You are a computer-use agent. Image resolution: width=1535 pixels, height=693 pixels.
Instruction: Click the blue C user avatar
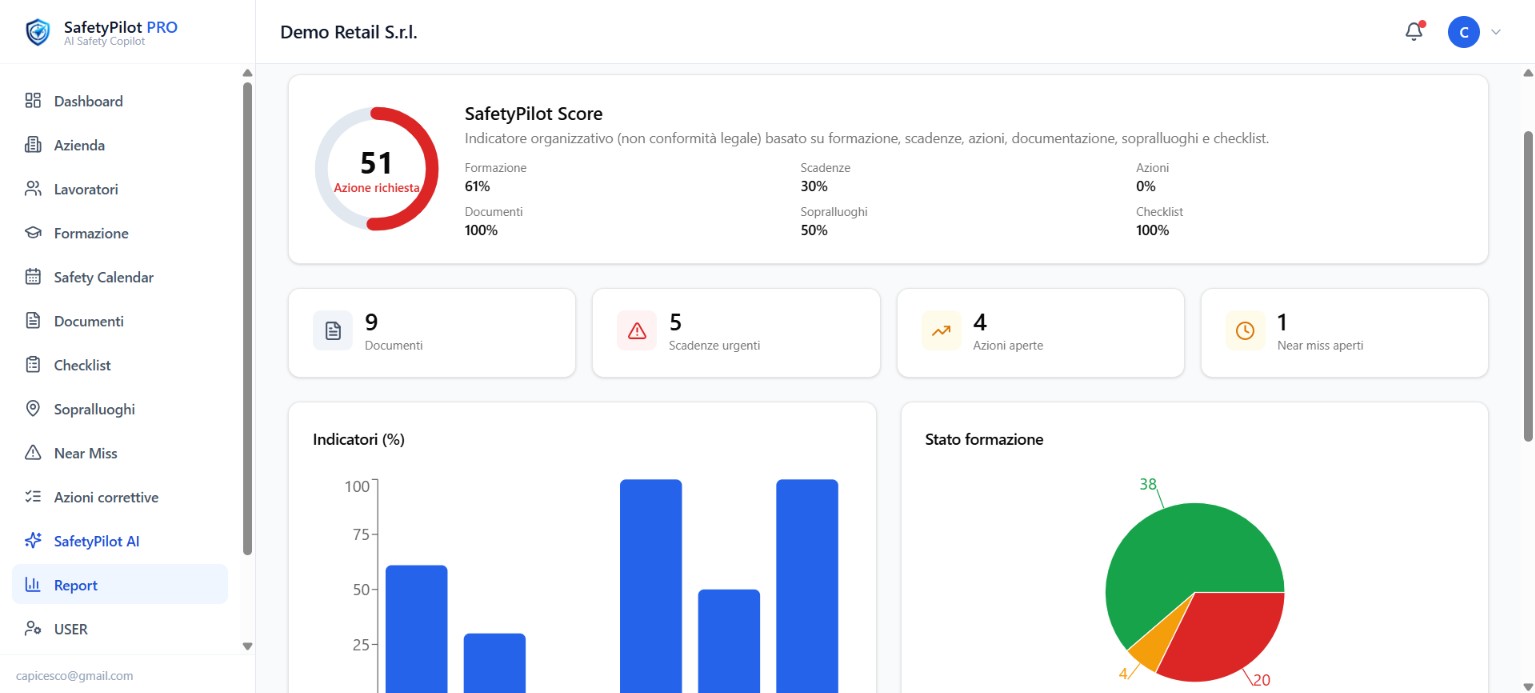tap(1464, 32)
